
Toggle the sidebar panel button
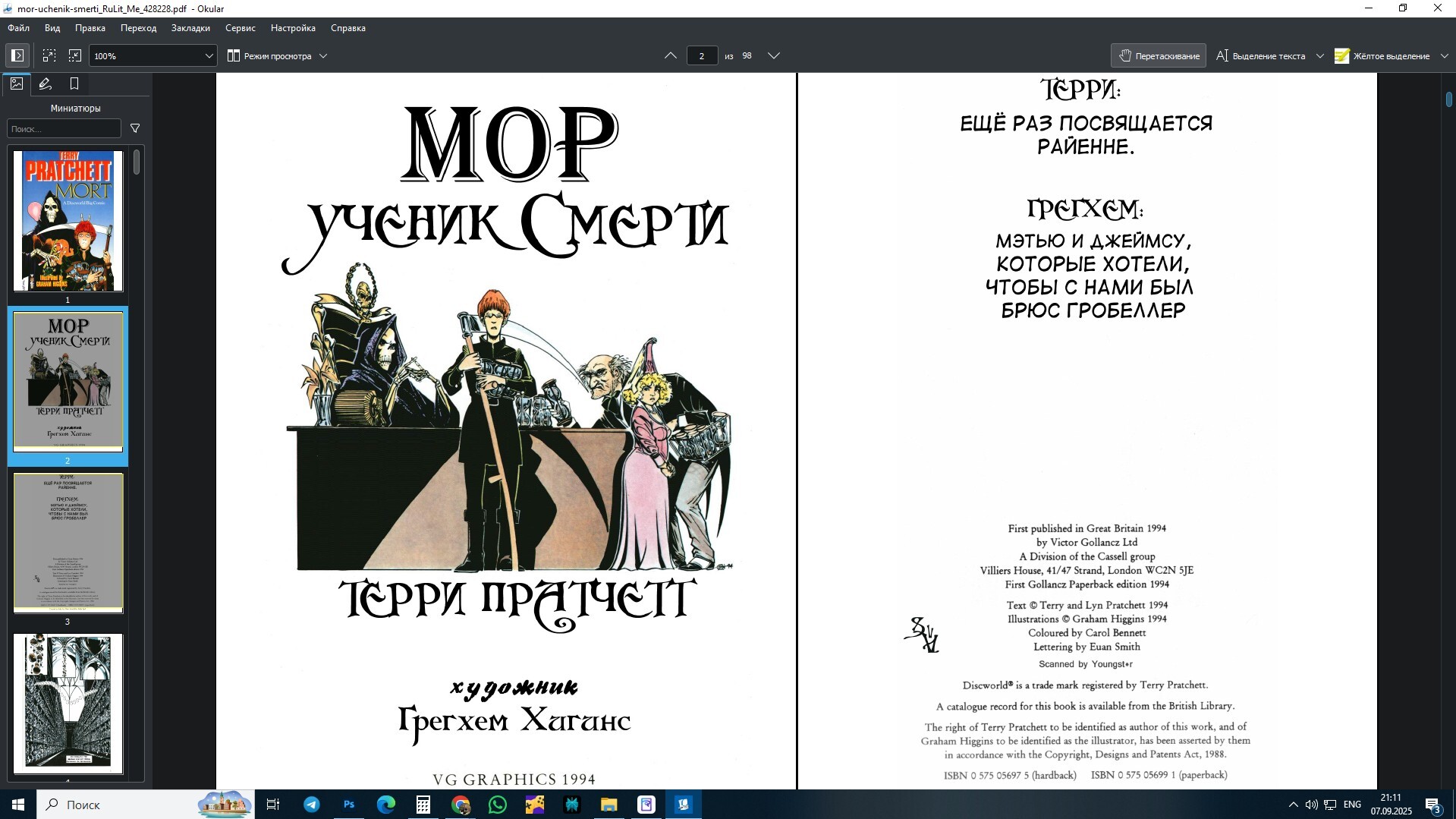click(17, 55)
